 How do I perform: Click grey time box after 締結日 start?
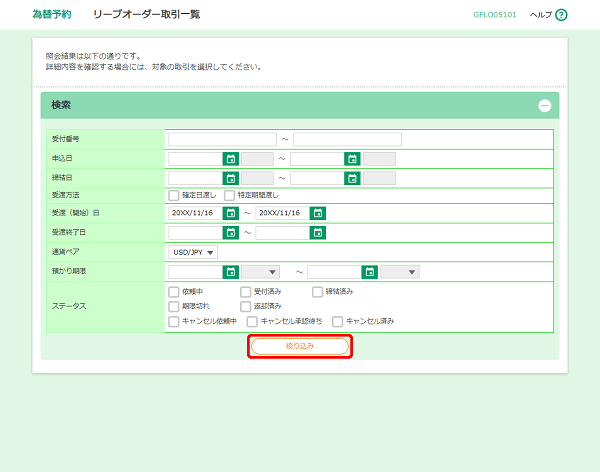click(x=258, y=178)
